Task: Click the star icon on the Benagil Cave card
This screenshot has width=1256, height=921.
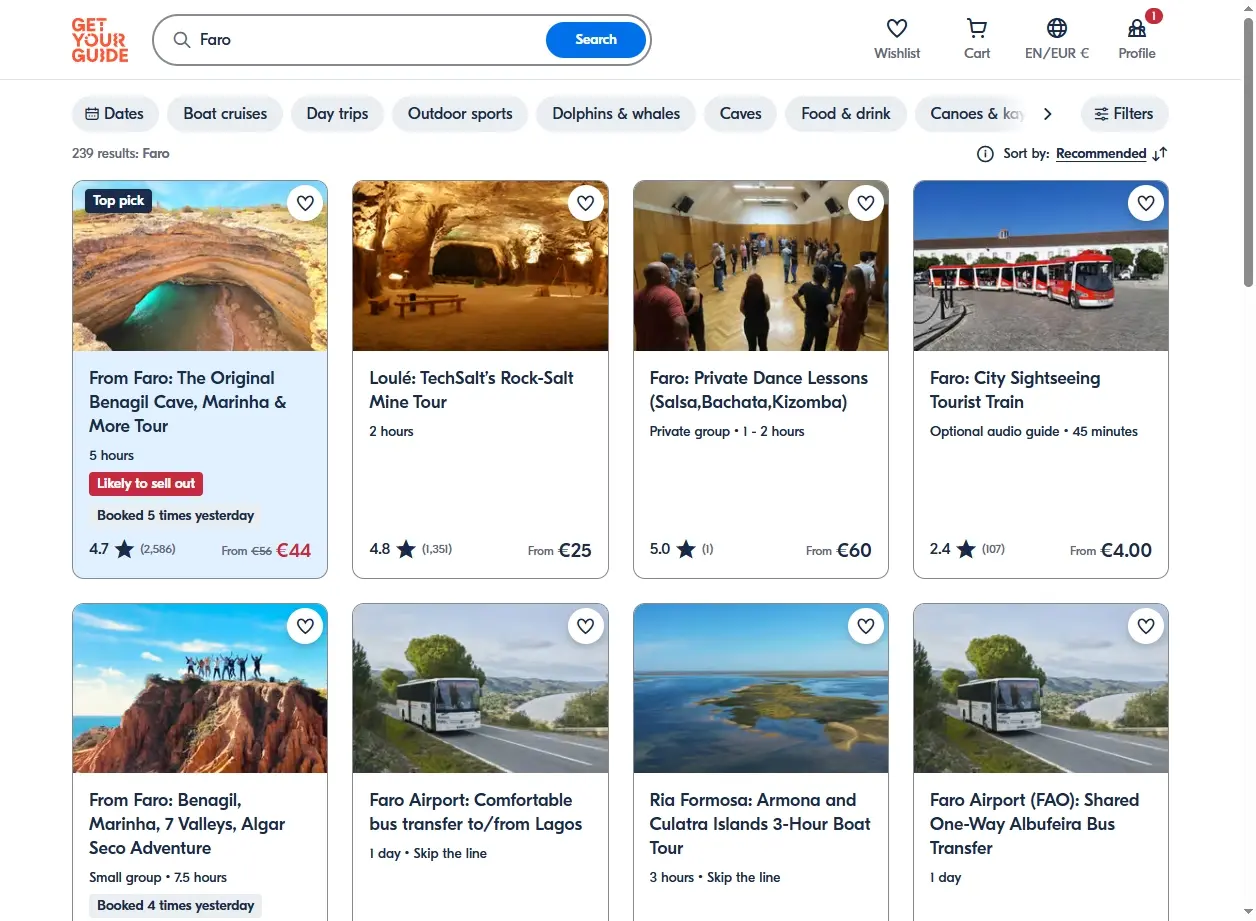Action: point(124,549)
